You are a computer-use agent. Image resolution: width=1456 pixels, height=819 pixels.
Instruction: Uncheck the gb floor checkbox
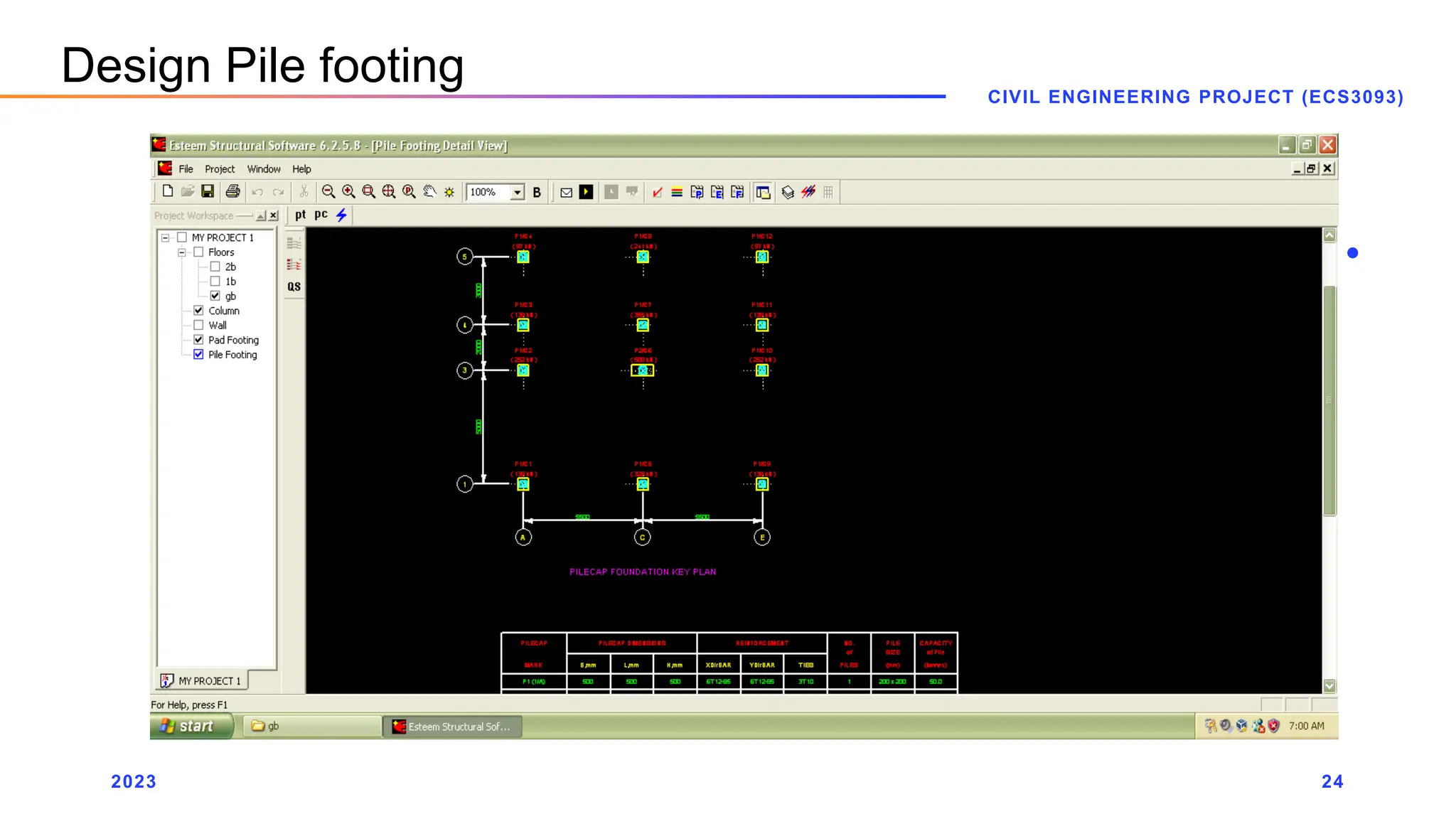[x=215, y=296]
